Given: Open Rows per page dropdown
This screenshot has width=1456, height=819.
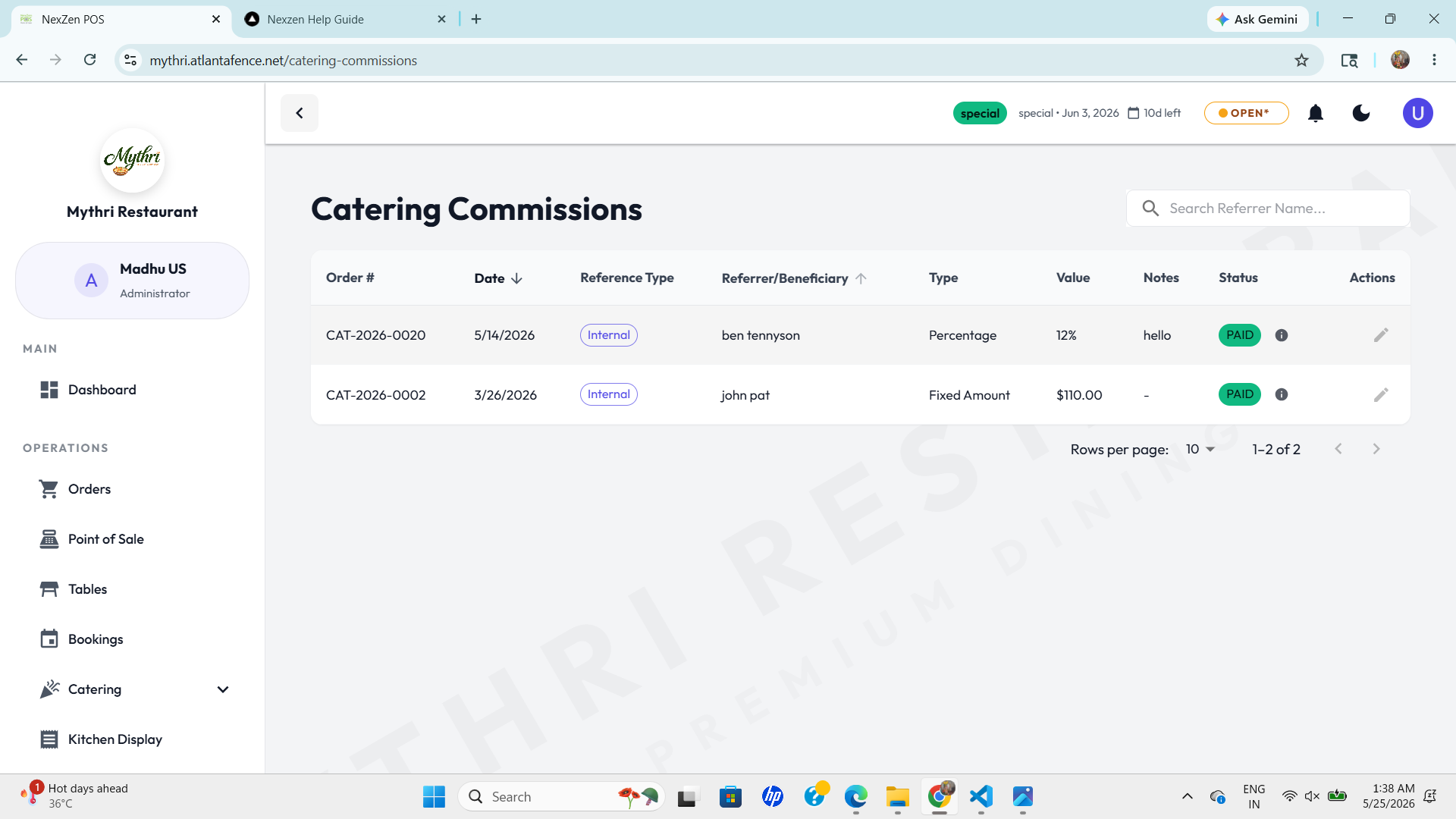Looking at the screenshot, I should [1200, 449].
